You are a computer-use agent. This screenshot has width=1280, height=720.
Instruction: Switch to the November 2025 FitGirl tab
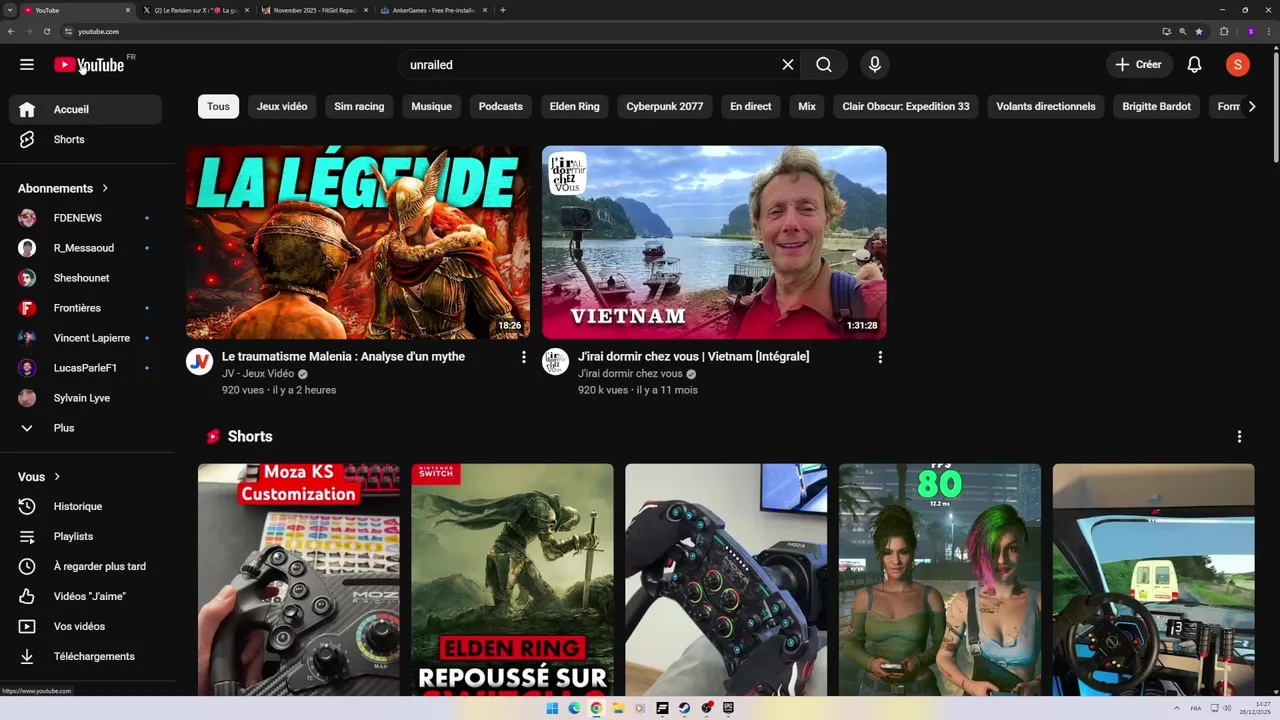(x=315, y=10)
